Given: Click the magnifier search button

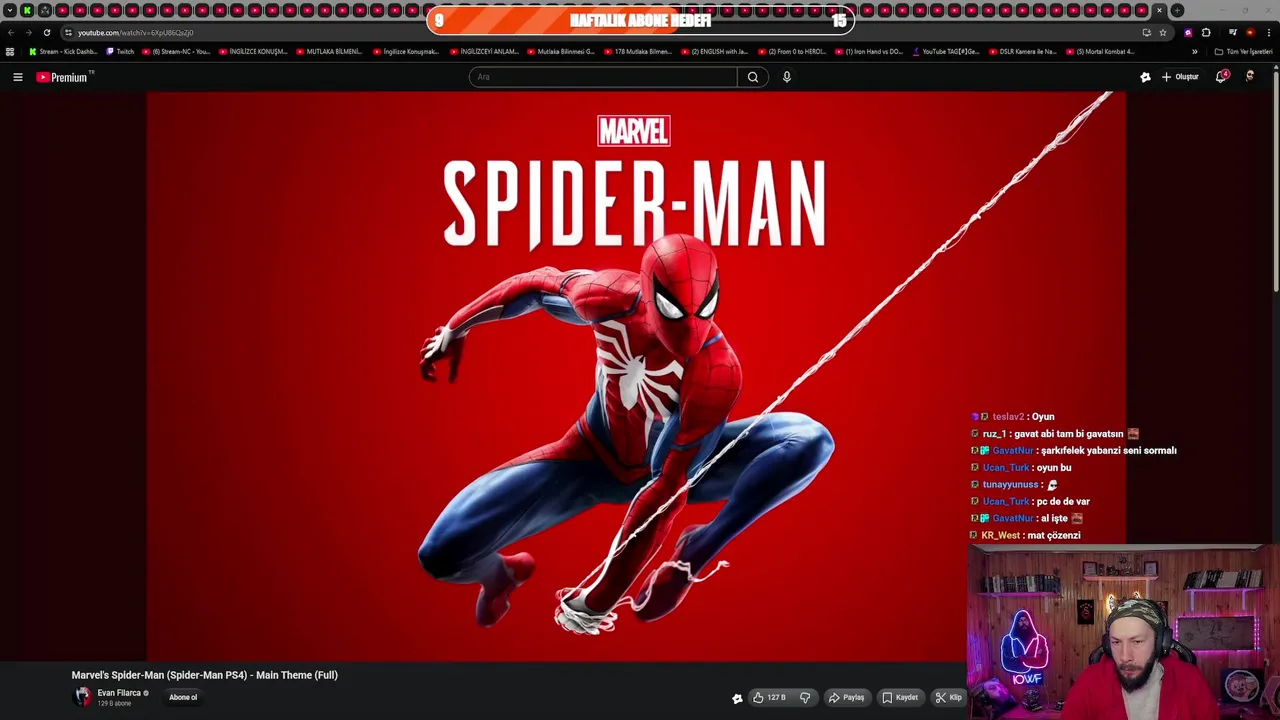Looking at the screenshot, I should (753, 77).
